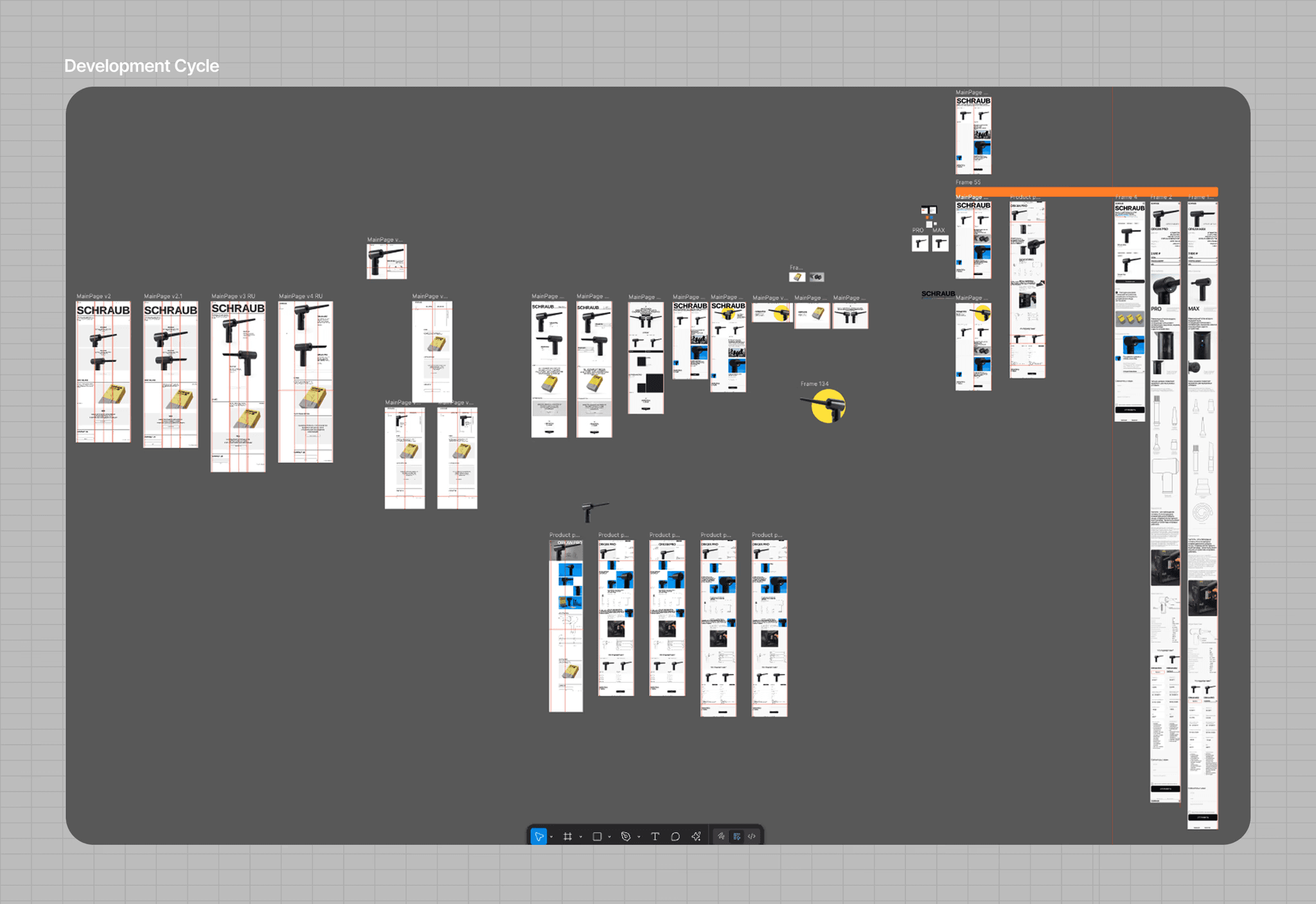This screenshot has width=1316, height=904.
Task: Select the Text tool
Action: point(655,837)
